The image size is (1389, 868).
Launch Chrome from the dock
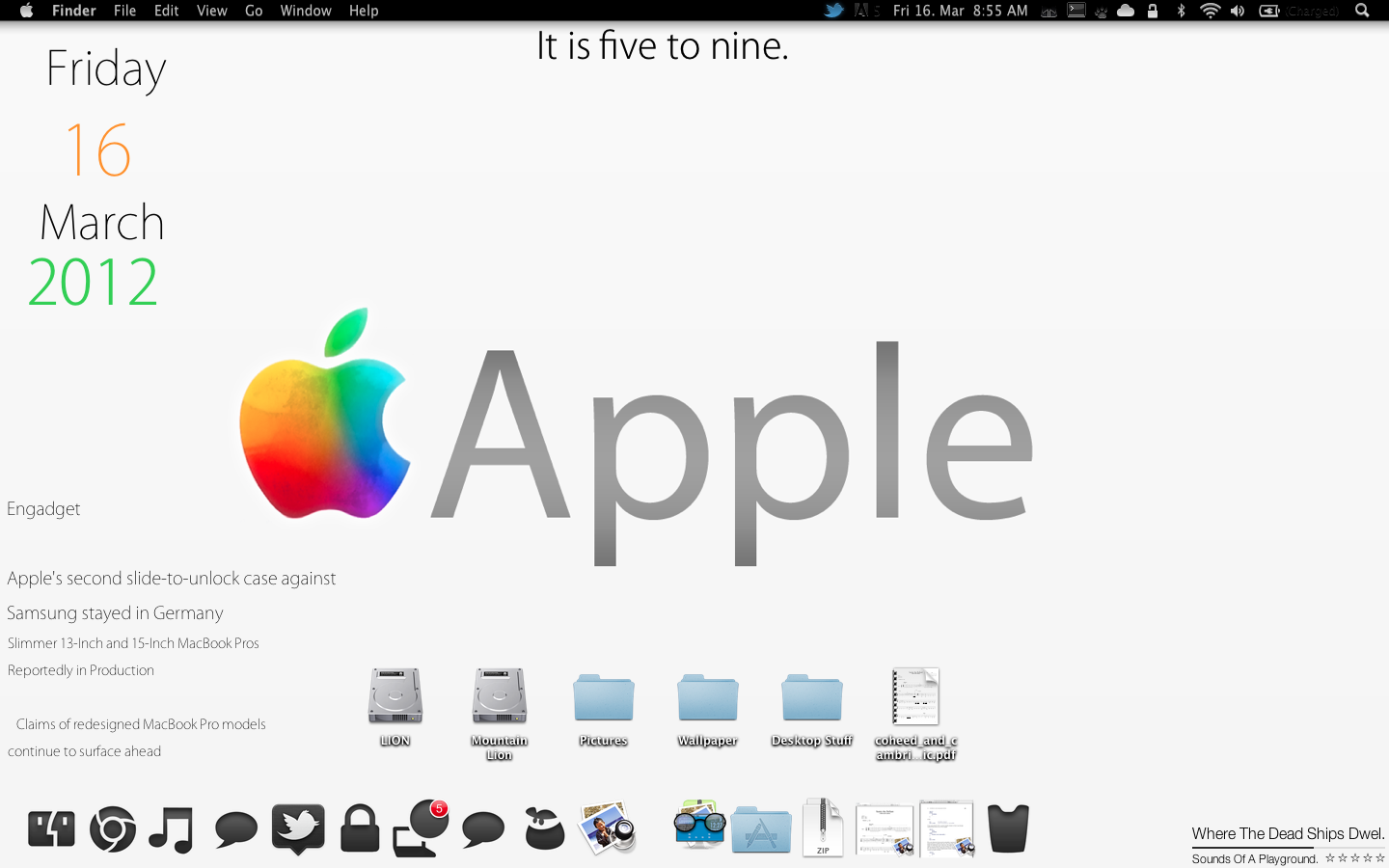tap(113, 828)
